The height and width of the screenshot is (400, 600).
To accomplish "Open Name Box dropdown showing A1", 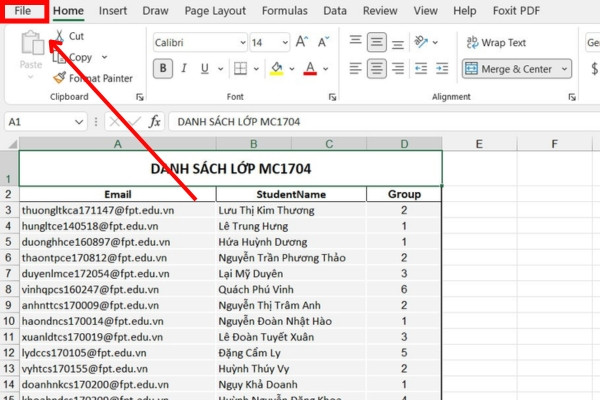I will click(79, 122).
